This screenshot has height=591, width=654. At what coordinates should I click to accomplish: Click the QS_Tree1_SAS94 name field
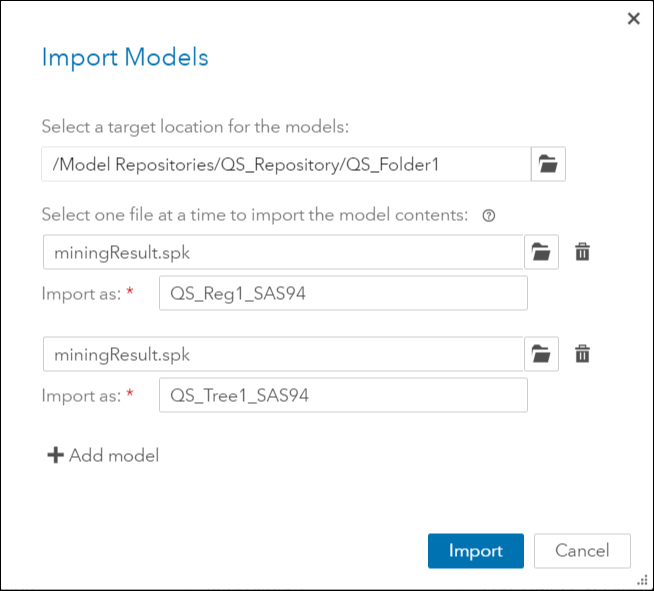(x=342, y=395)
